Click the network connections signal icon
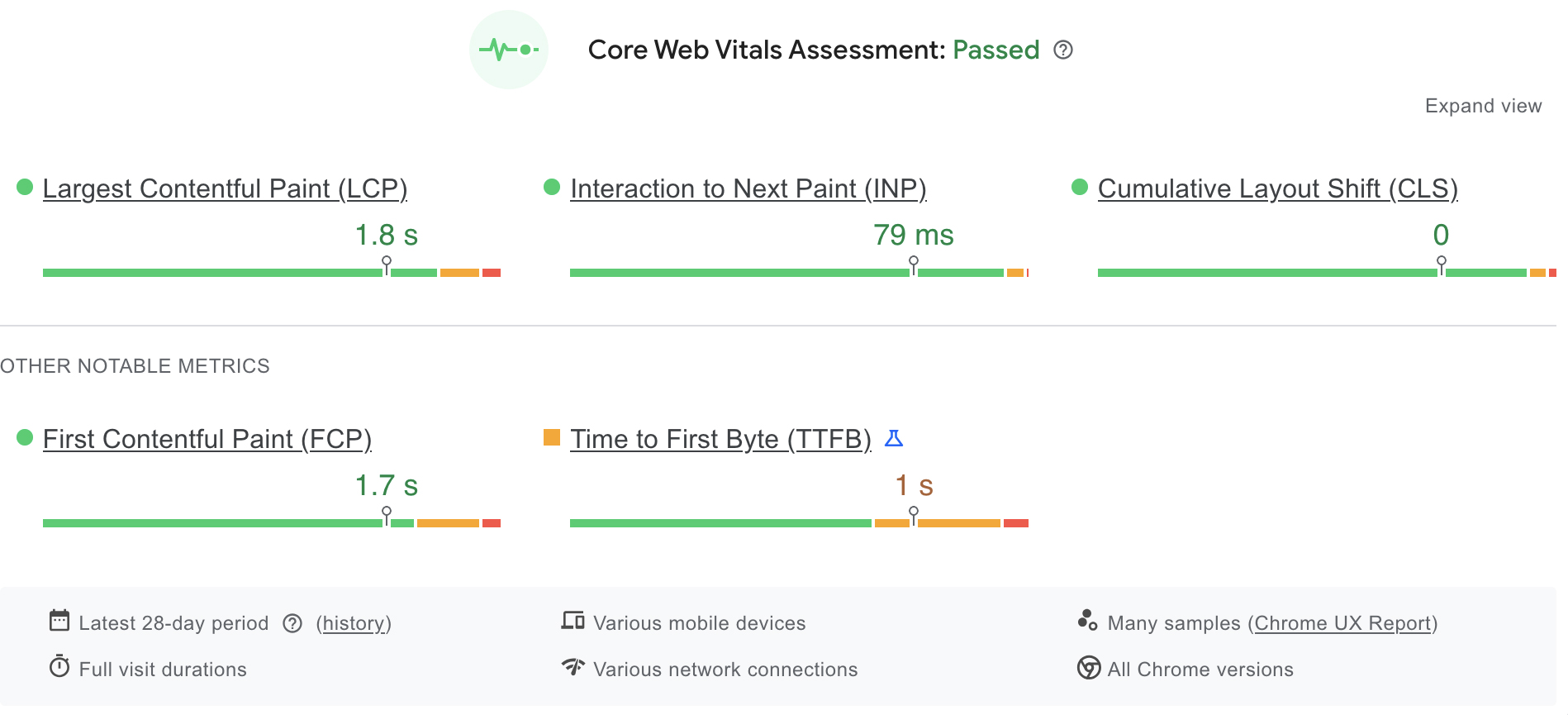Image resolution: width=1568 pixels, height=715 pixels. coord(573,666)
